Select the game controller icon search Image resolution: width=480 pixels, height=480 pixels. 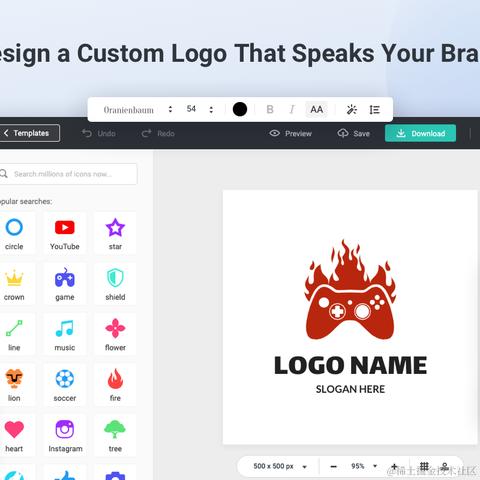click(x=65, y=284)
